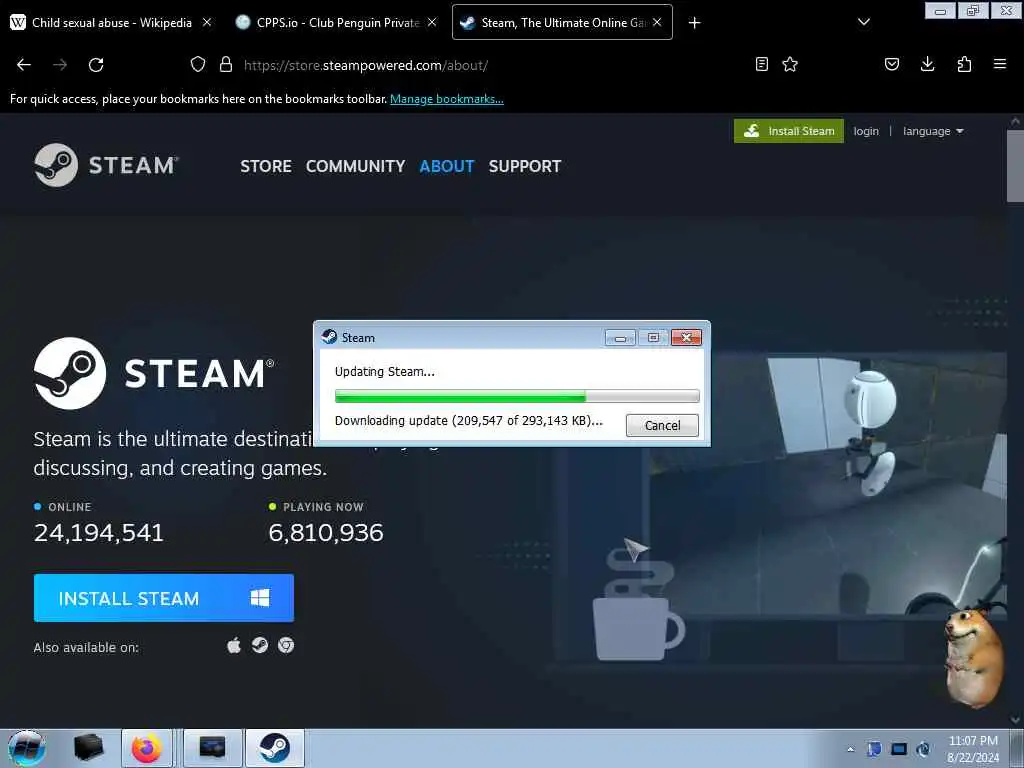Close the Wikipedia tab
This screenshot has height=768, width=1024.
tap(207, 22)
